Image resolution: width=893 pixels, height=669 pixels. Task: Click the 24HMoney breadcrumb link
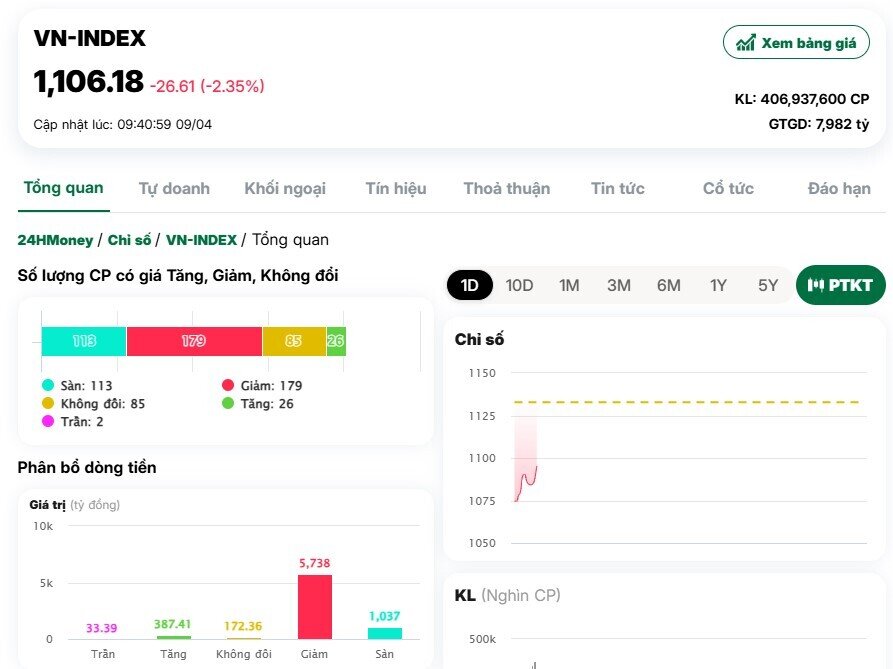55,240
